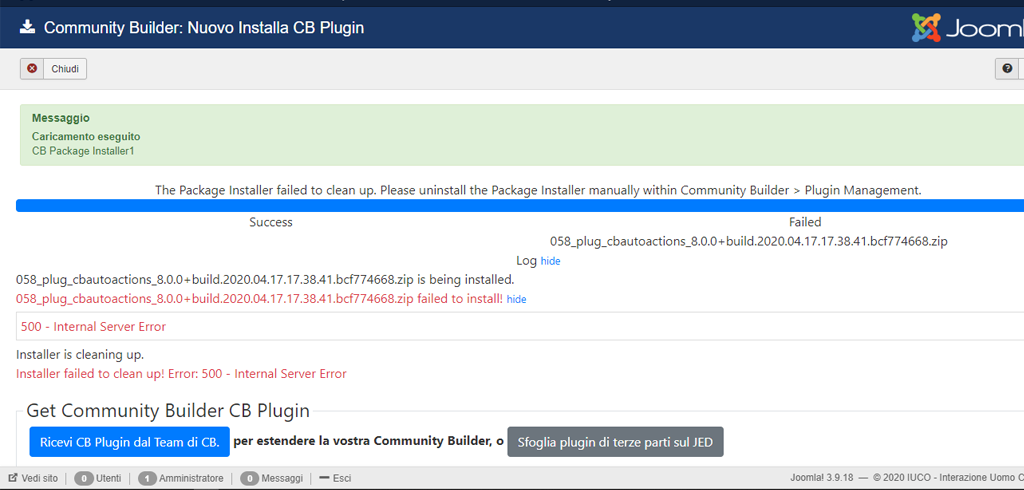Click the Messaggi count badge
This screenshot has width=1024, height=490.
(249, 478)
